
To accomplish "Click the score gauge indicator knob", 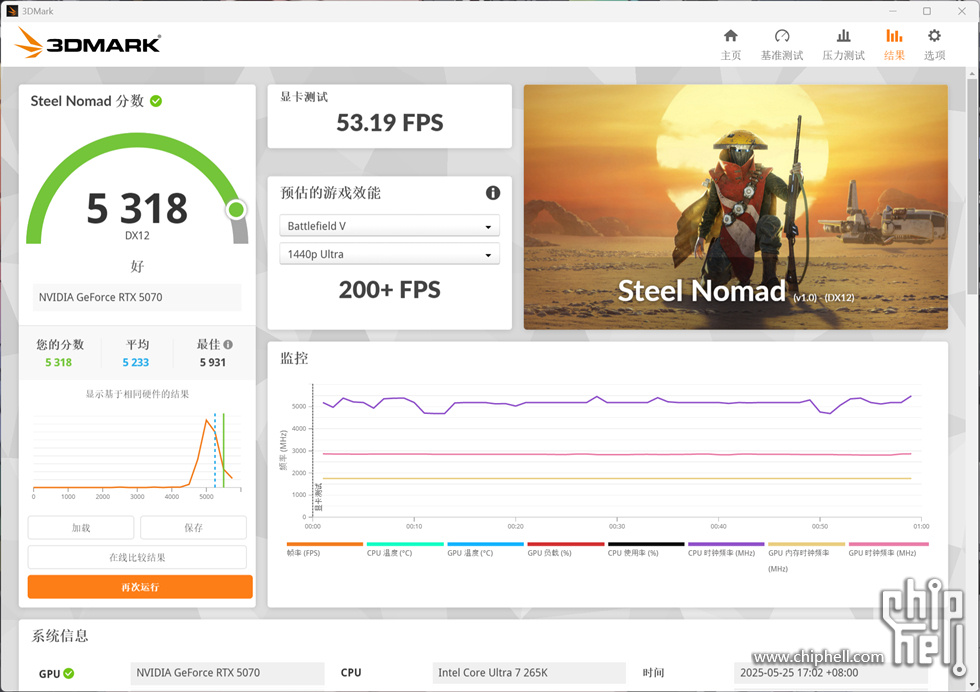I will (236, 209).
